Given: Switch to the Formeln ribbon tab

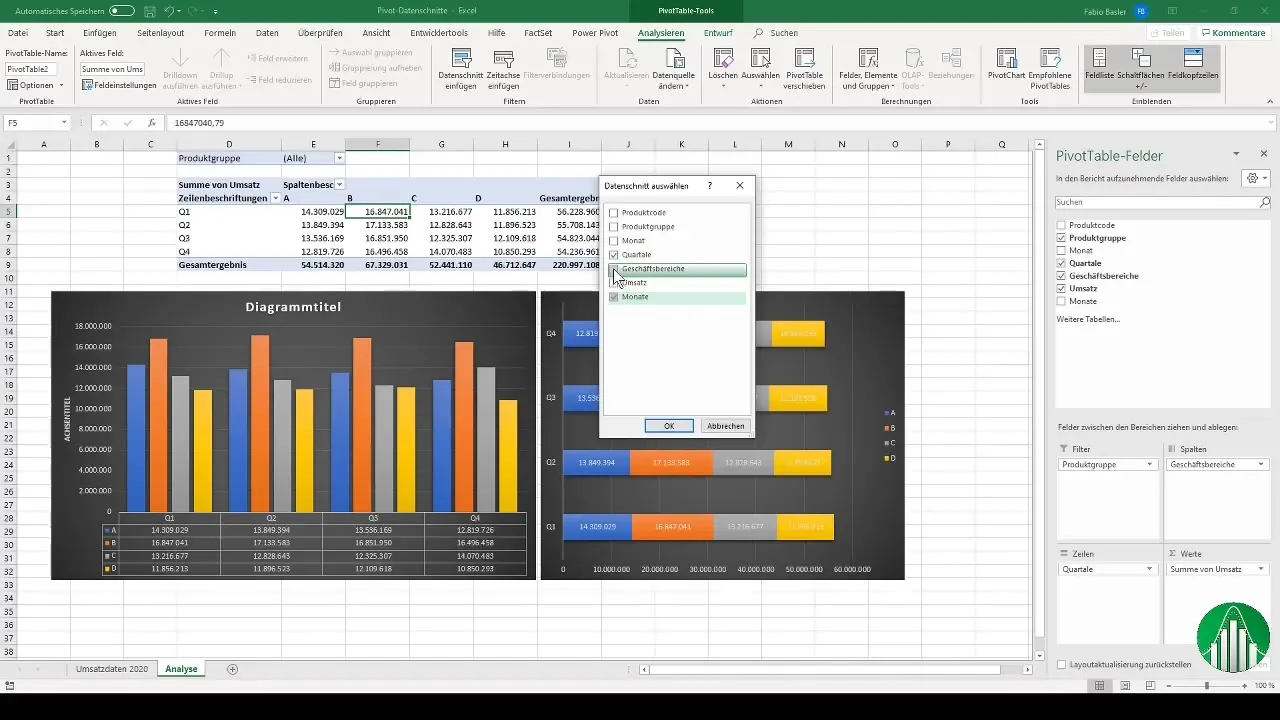Looking at the screenshot, I should tap(220, 33).
